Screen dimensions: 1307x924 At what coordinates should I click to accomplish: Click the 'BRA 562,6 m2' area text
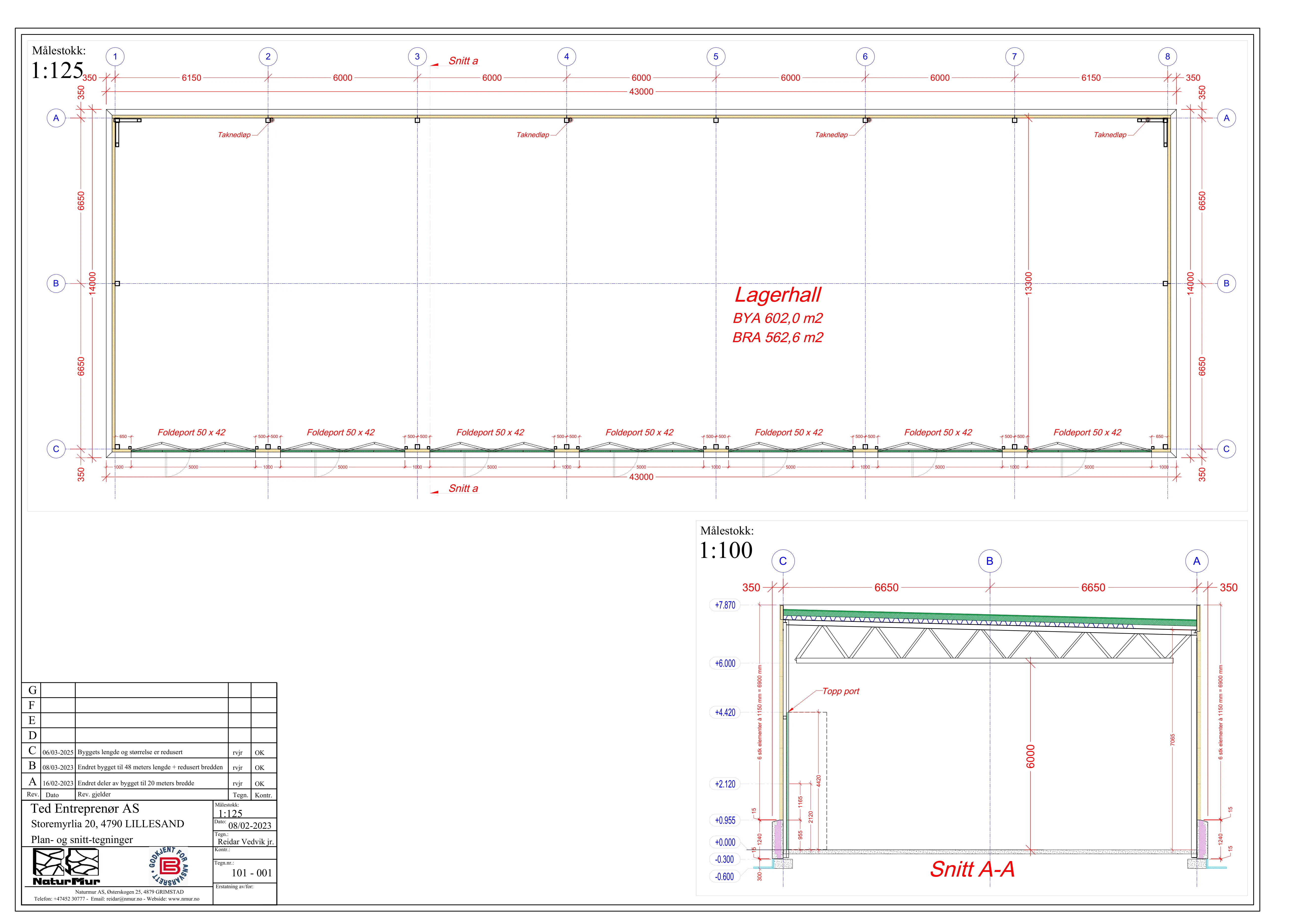(x=778, y=338)
